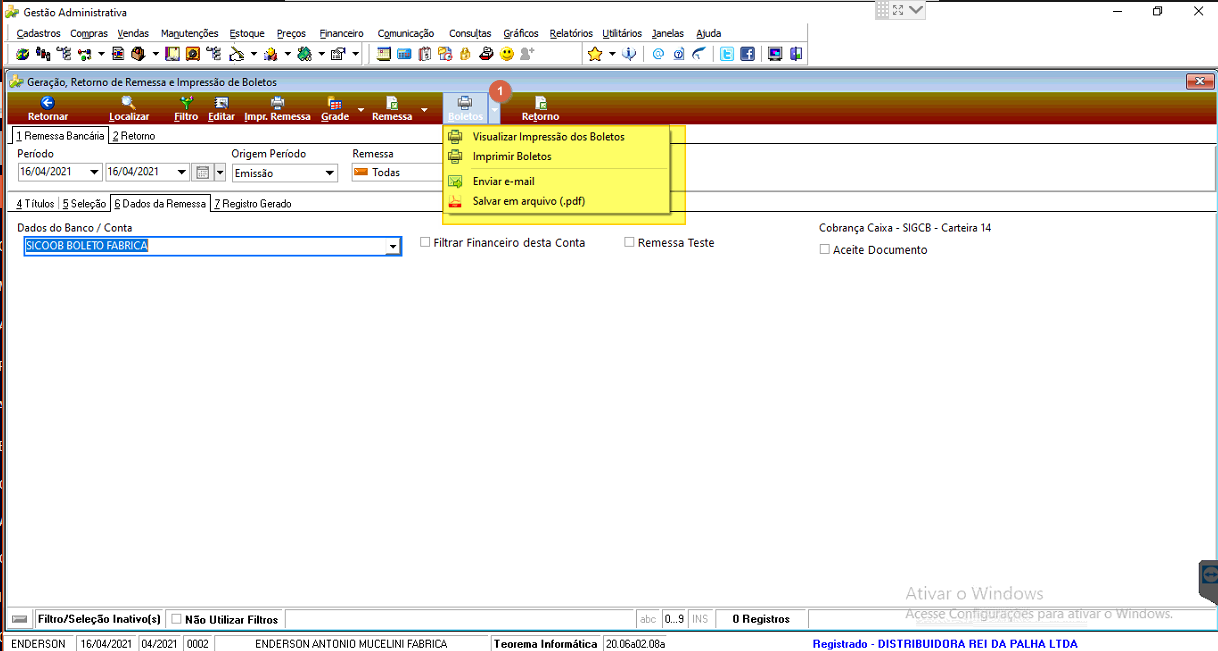Switch to the 2 Retorno tab
This screenshot has width=1218, height=651.
coord(134,136)
